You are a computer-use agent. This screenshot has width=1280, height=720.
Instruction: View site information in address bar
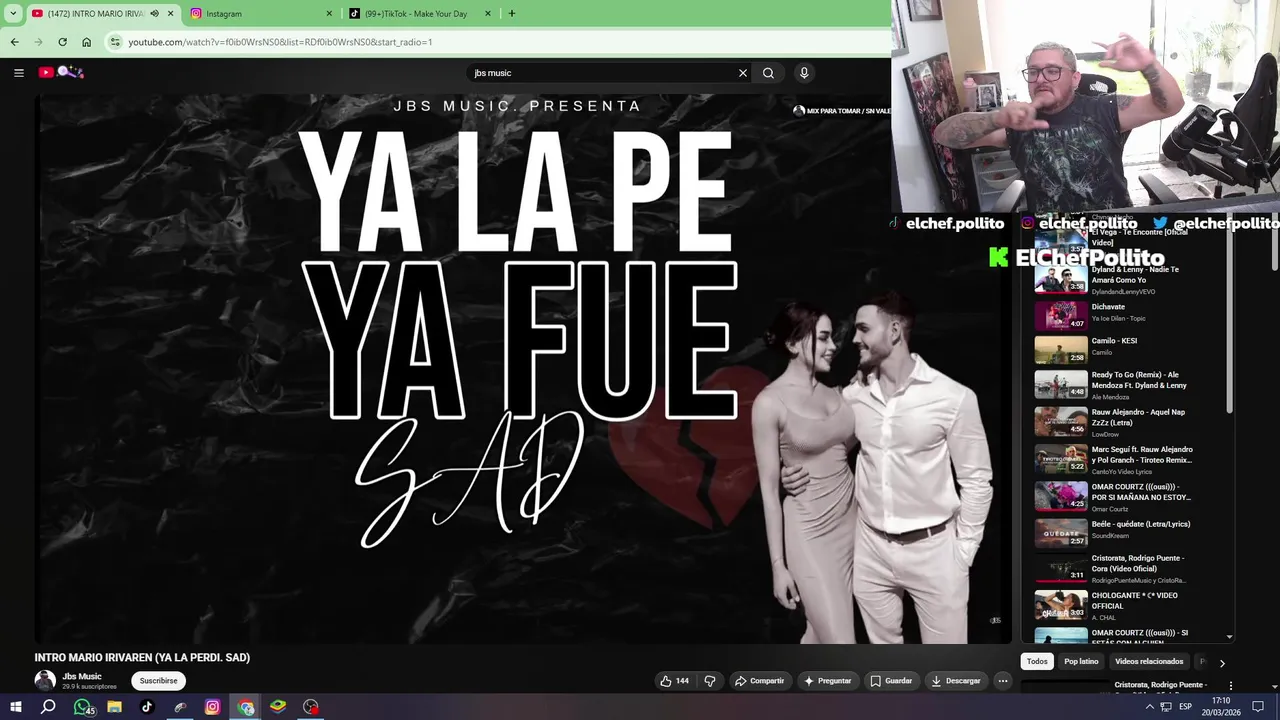(115, 42)
